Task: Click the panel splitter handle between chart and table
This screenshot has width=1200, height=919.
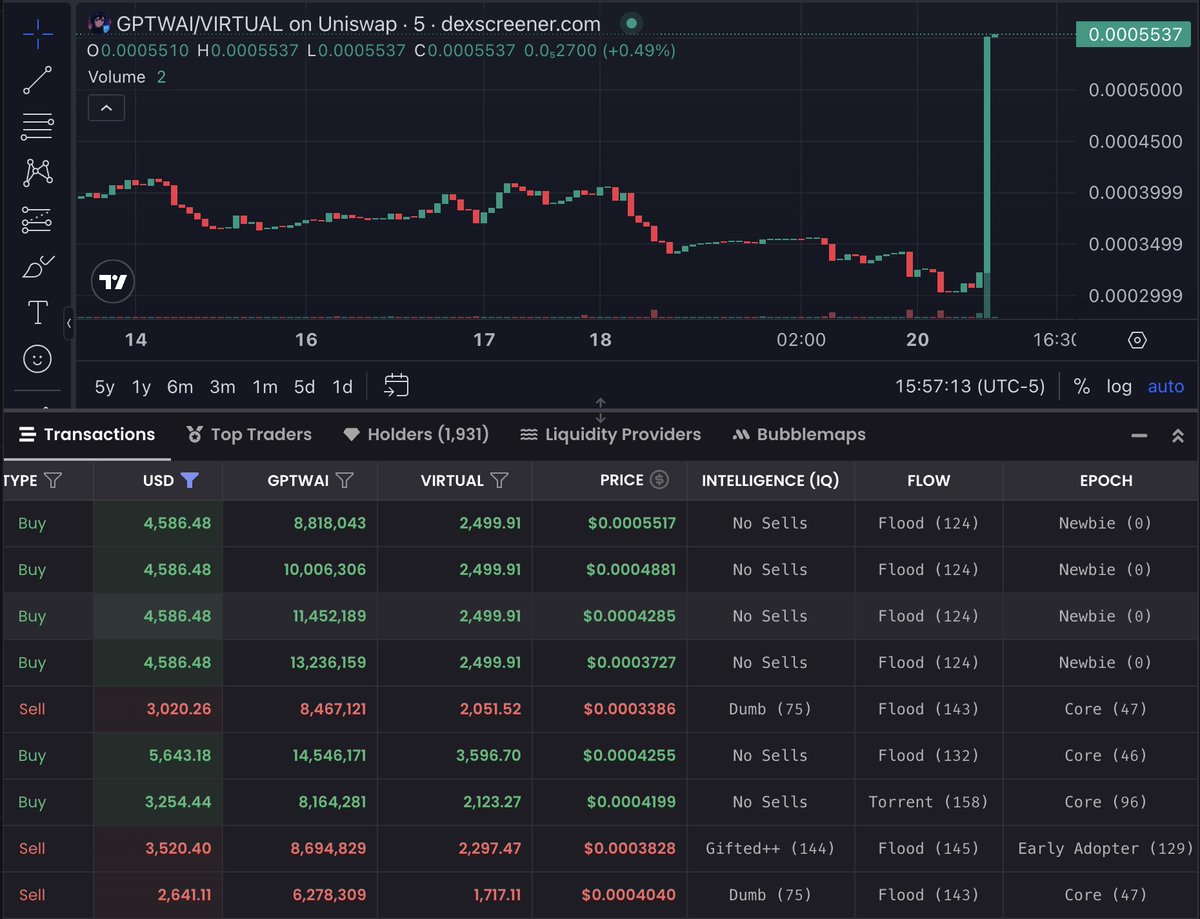Action: [600, 410]
